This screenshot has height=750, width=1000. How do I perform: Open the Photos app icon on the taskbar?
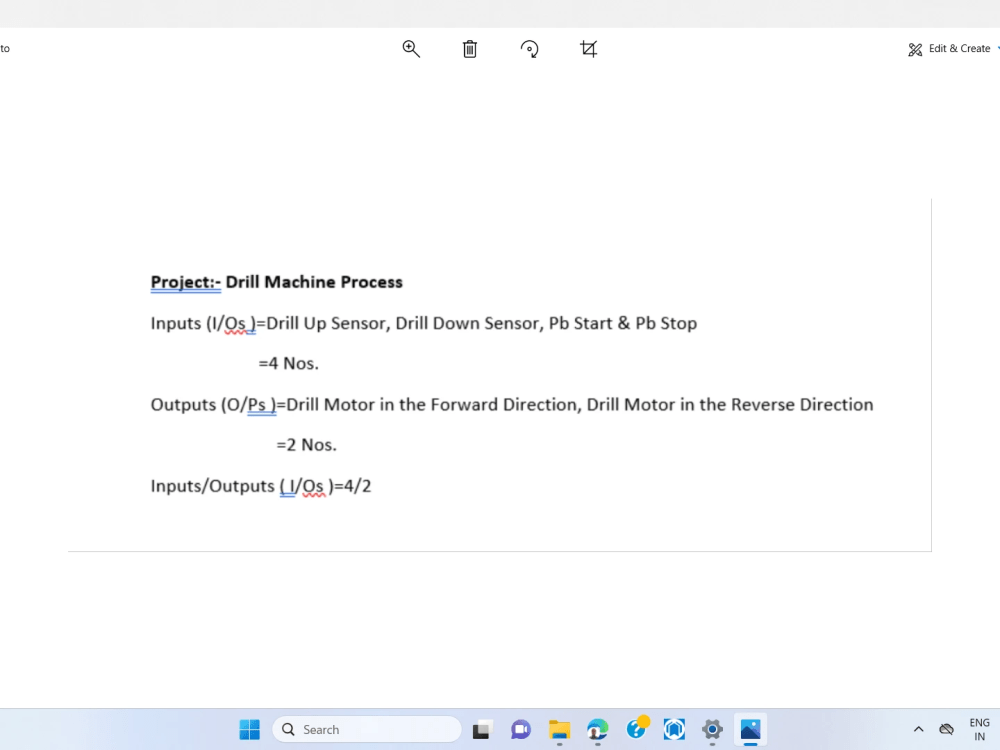pos(750,729)
